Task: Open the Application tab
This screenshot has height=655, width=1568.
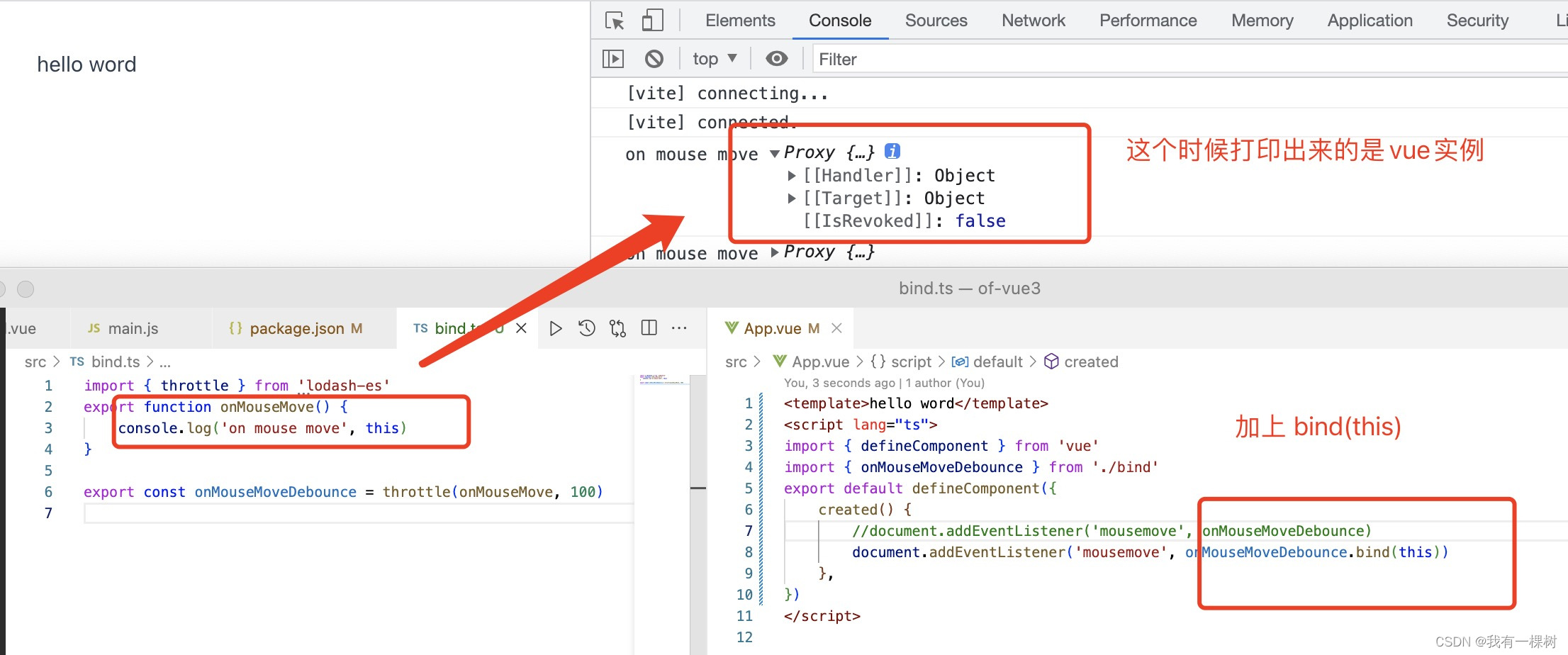Action: 1370,21
